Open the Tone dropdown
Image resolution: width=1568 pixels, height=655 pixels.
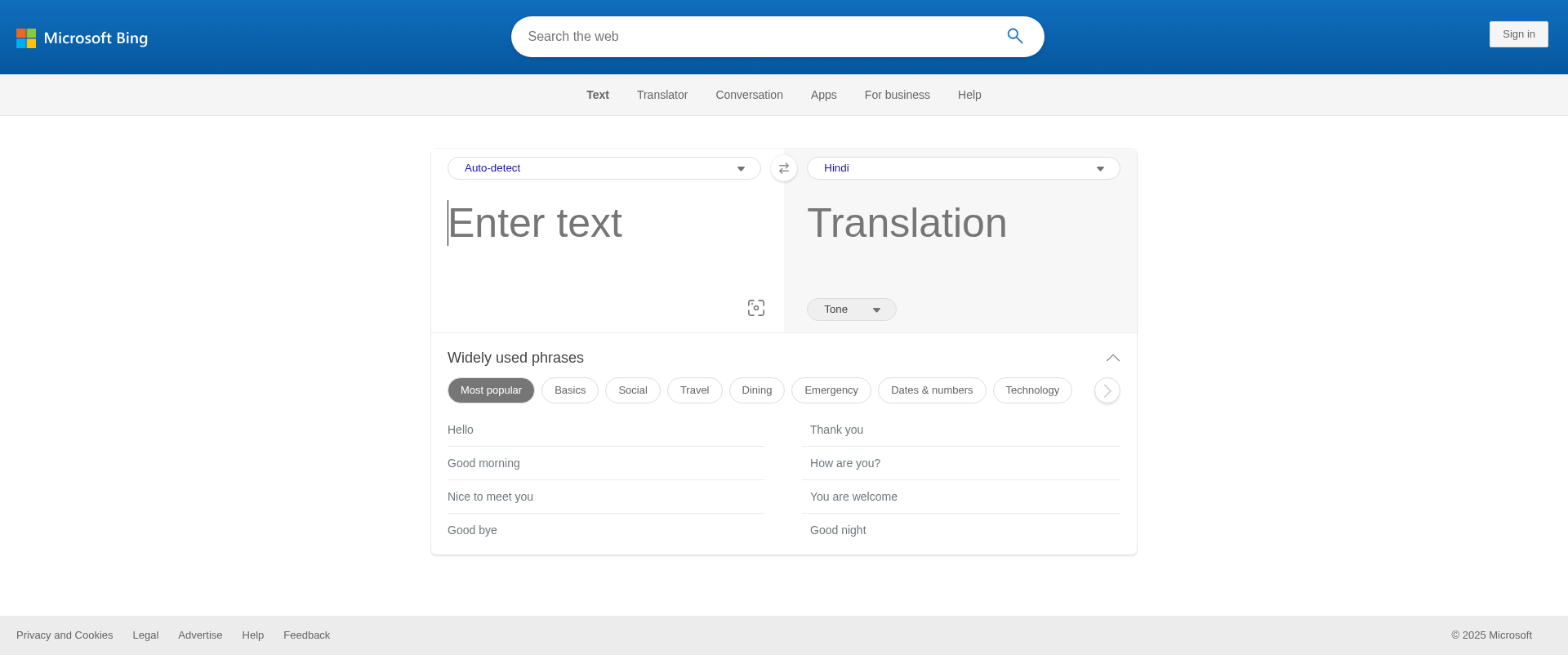click(852, 310)
